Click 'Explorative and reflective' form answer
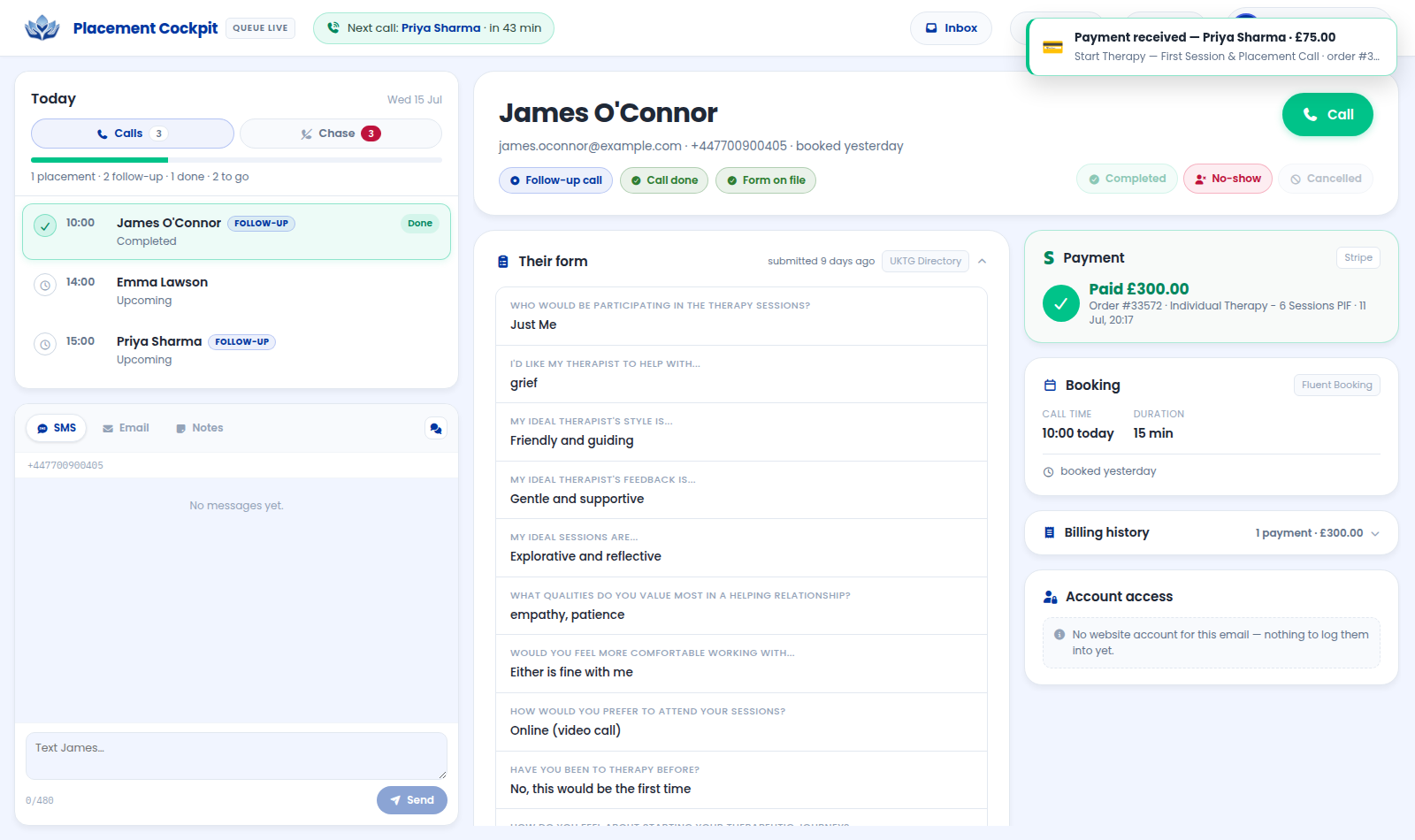Image resolution: width=1415 pixels, height=840 pixels. coord(585,557)
